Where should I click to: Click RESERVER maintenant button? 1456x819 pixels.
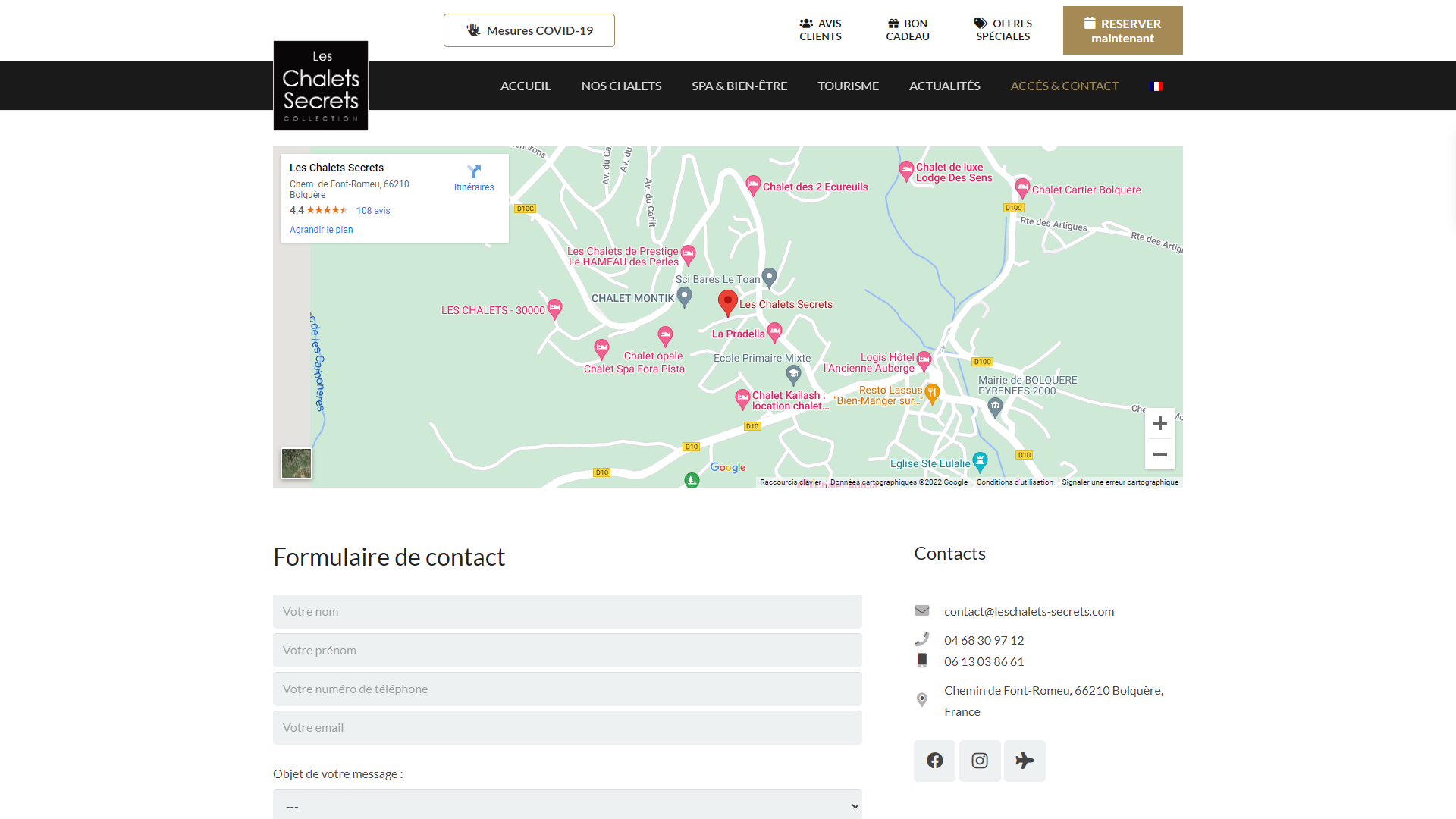click(1122, 30)
